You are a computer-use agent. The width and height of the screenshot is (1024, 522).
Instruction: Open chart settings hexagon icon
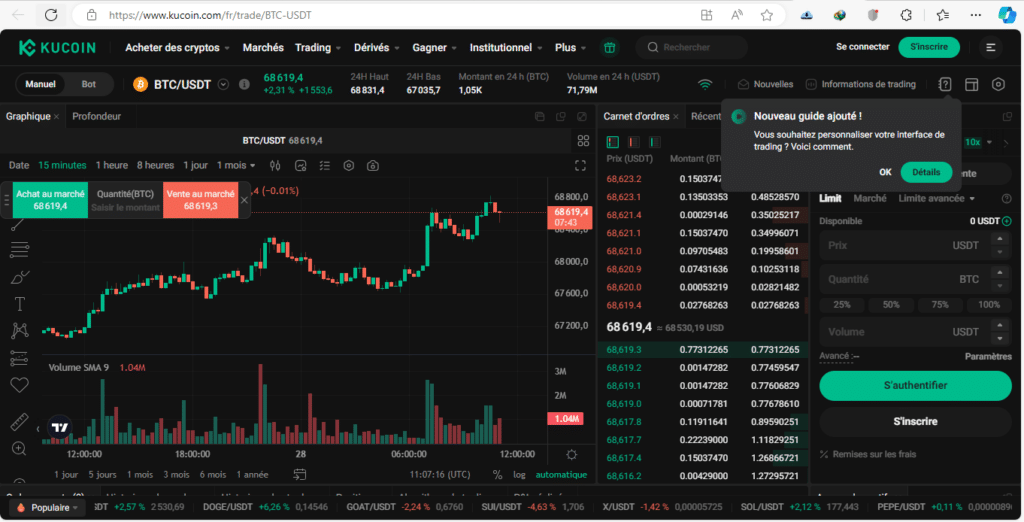coord(349,165)
